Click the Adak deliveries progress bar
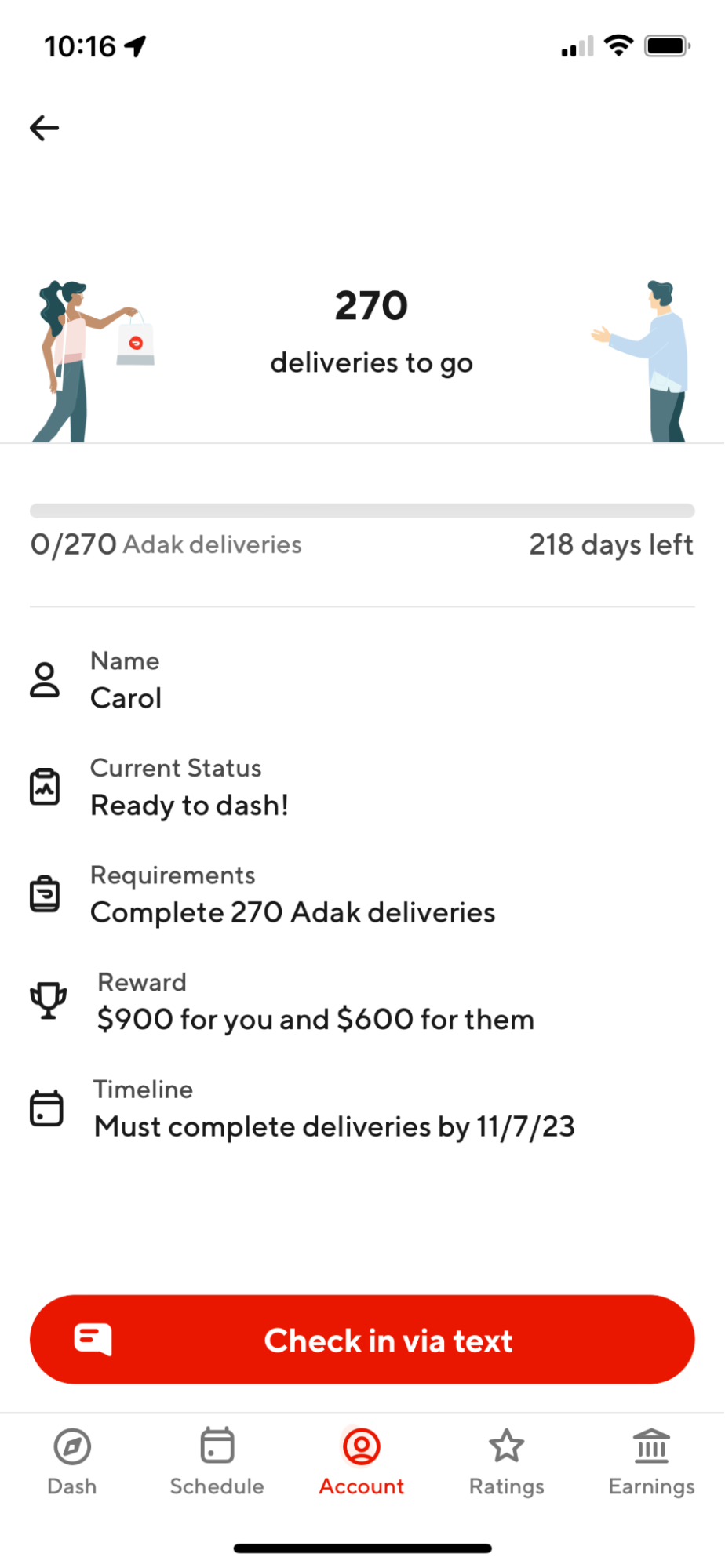Screen dimensions: 725x1568 click(x=362, y=511)
